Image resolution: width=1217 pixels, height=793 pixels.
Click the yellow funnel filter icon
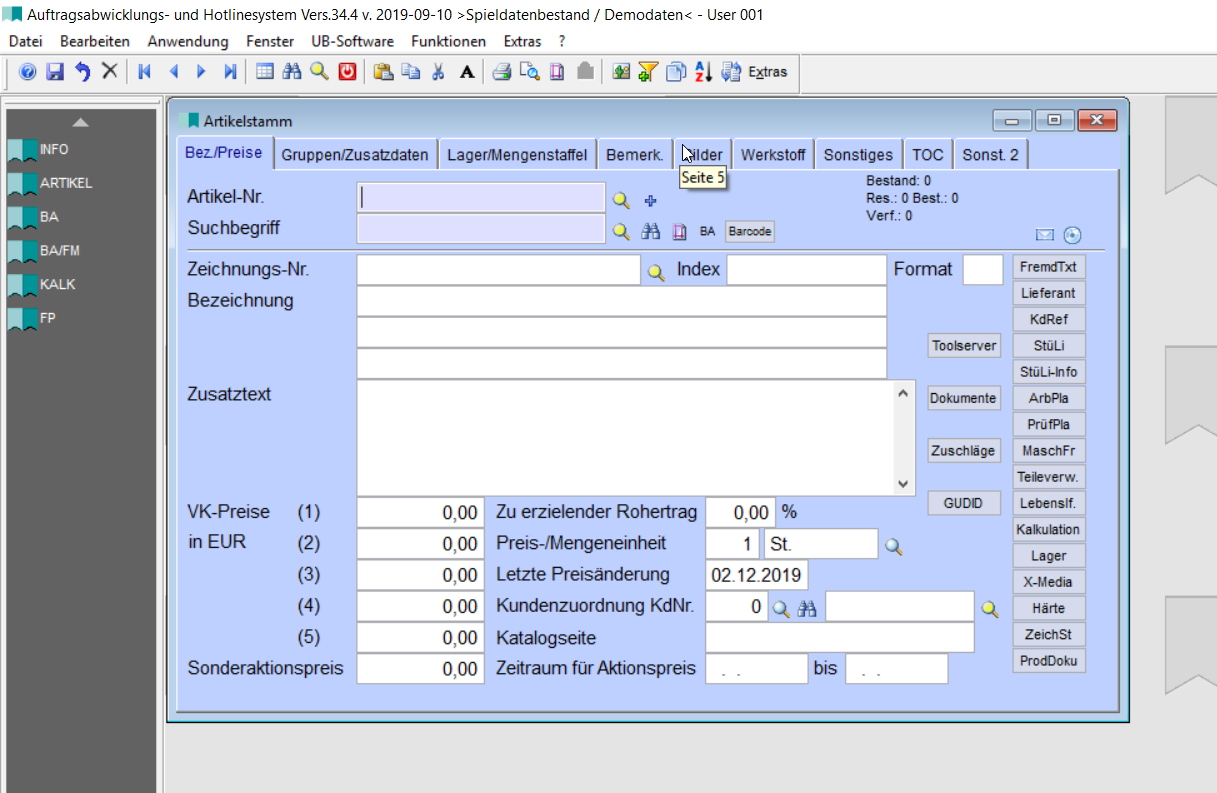click(x=648, y=72)
